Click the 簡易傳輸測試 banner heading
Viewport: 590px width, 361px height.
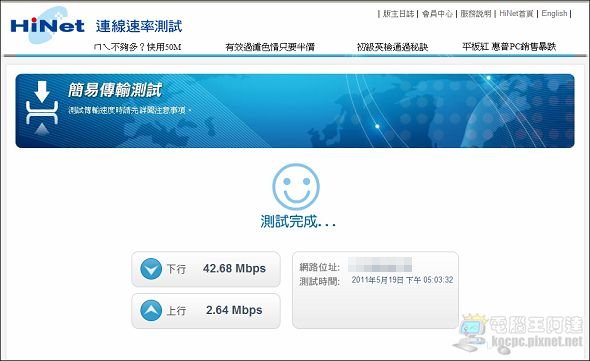pyautogui.click(x=115, y=90)
